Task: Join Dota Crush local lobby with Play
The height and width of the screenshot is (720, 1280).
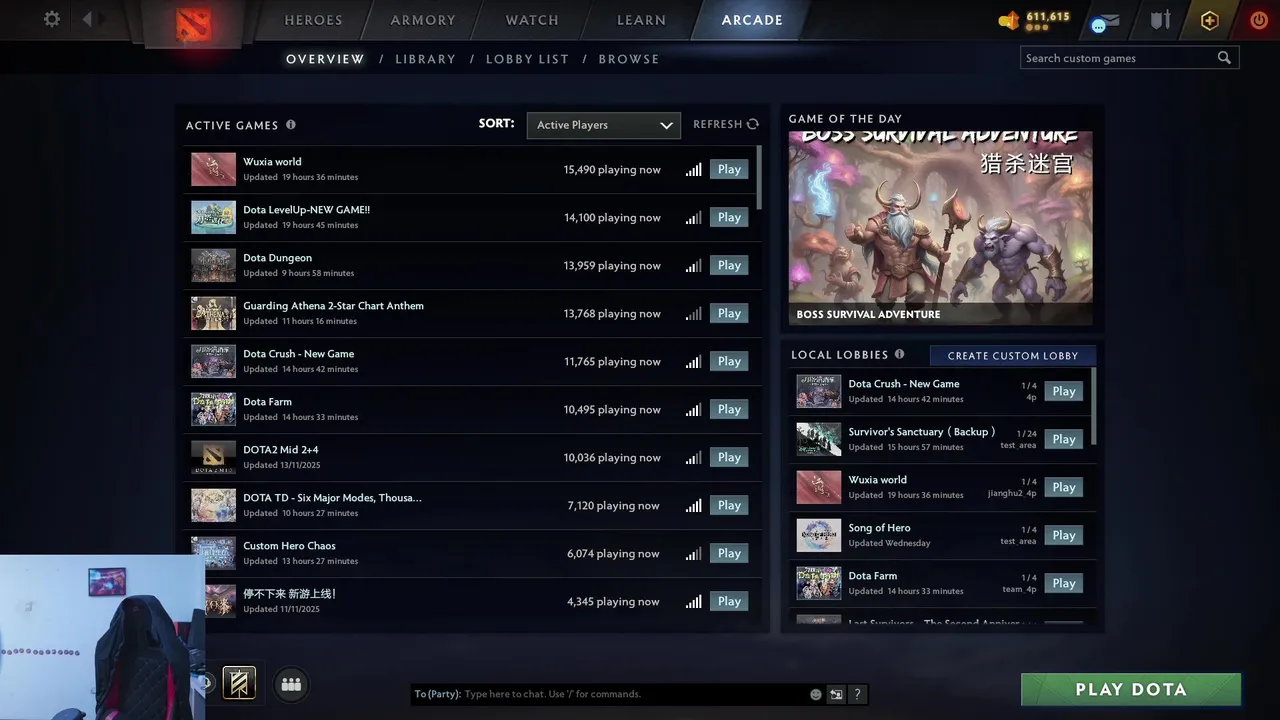Action: click(1064, 391)
